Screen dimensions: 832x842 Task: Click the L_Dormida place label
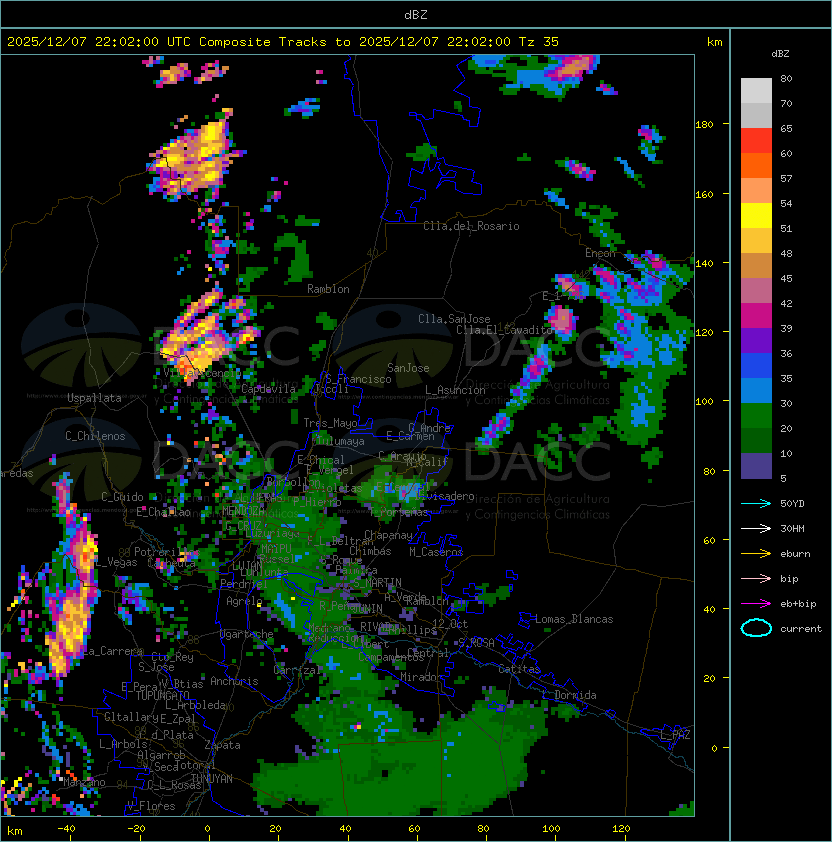569,695
